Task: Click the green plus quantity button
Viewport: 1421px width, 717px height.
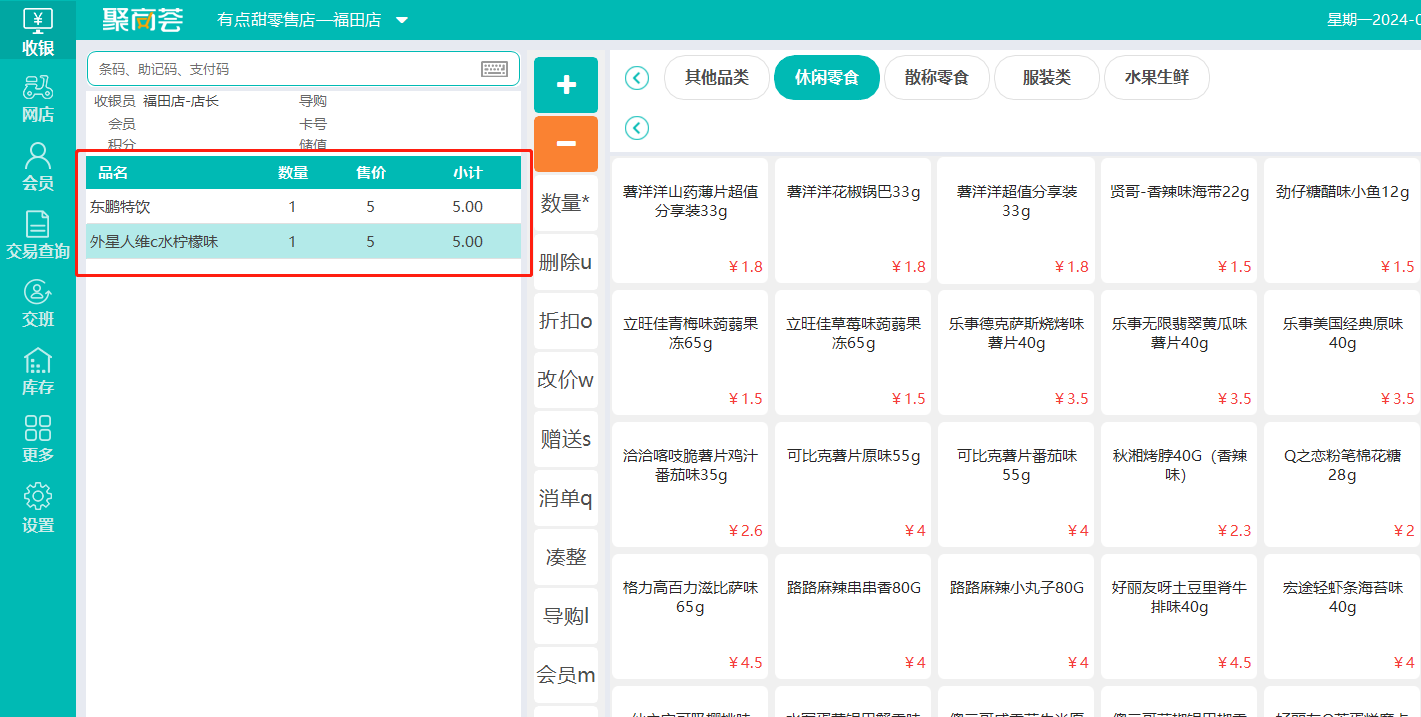Action: tap(566, 85)
